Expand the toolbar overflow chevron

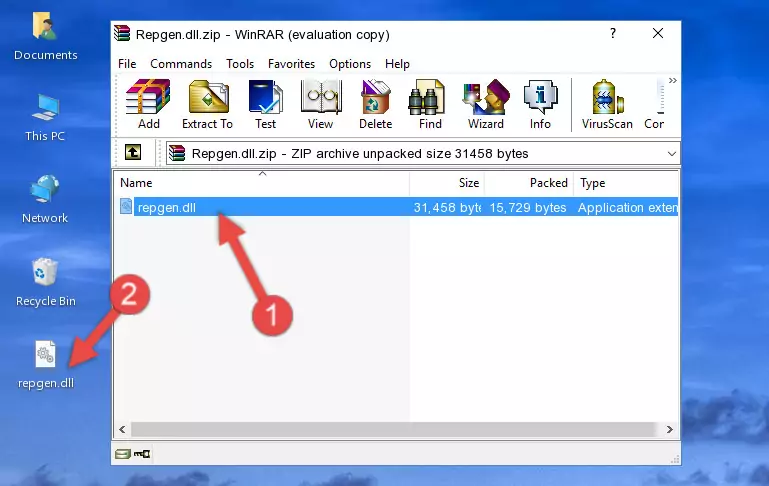[x=672, y=80]
